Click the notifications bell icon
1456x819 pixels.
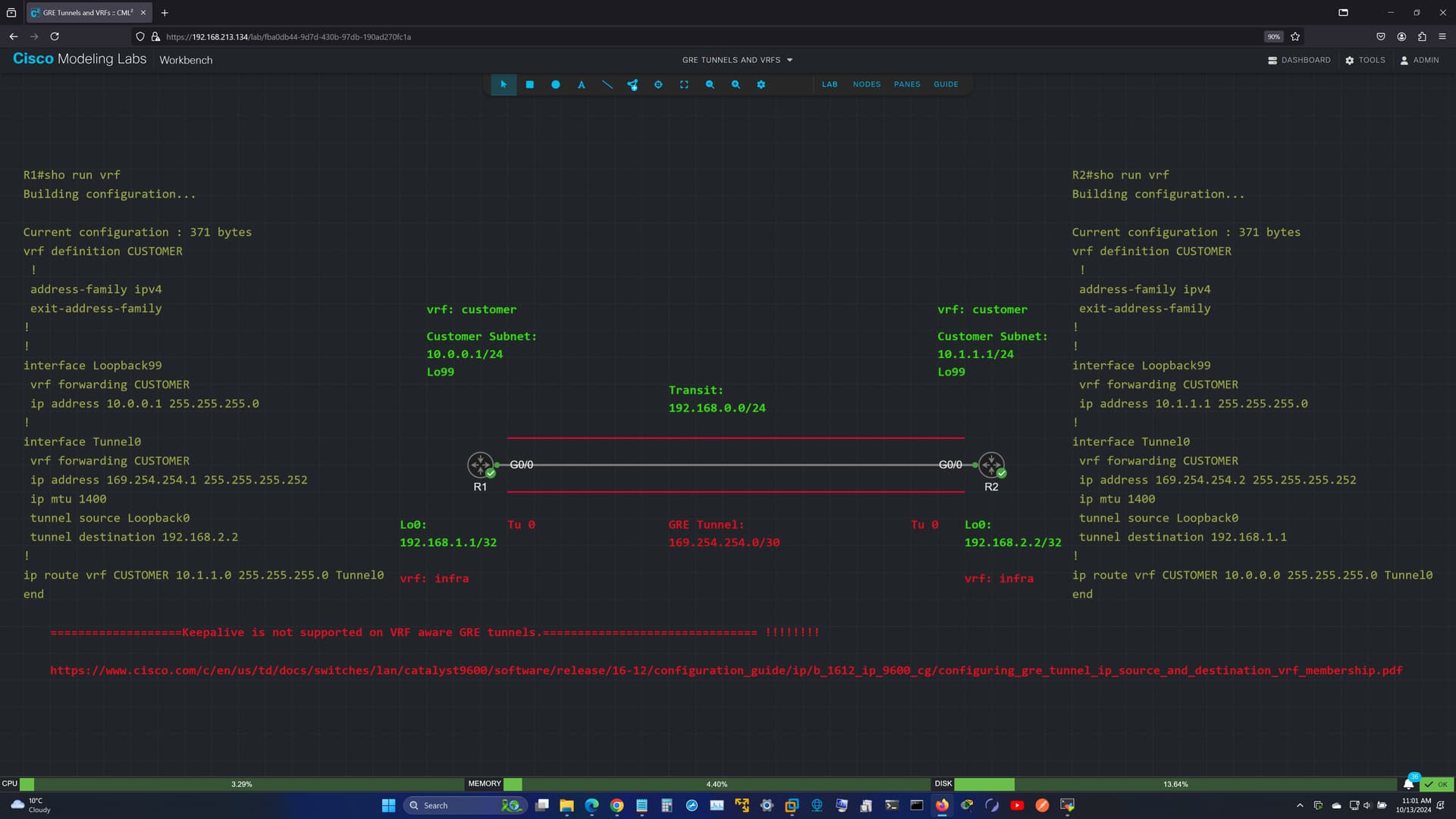pos(1408,784)
